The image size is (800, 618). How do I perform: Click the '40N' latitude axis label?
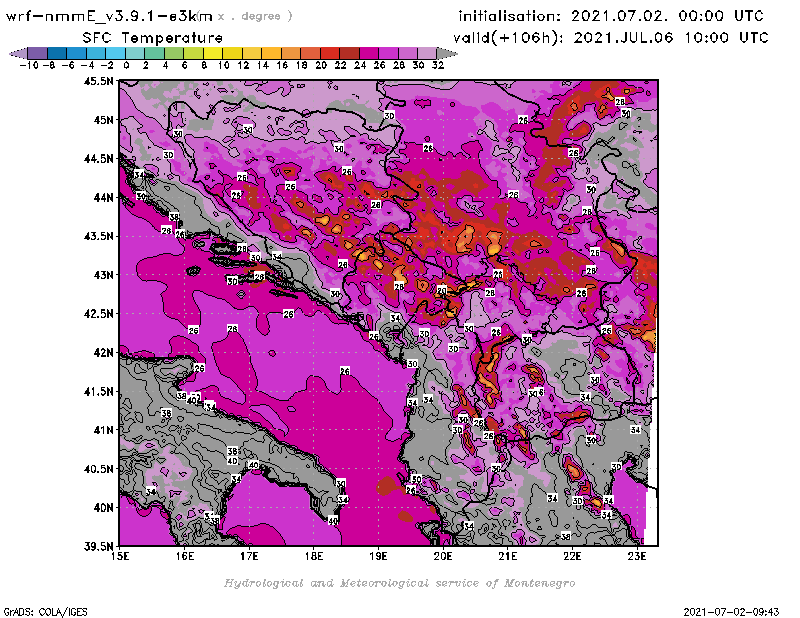(x=103, y=508)
